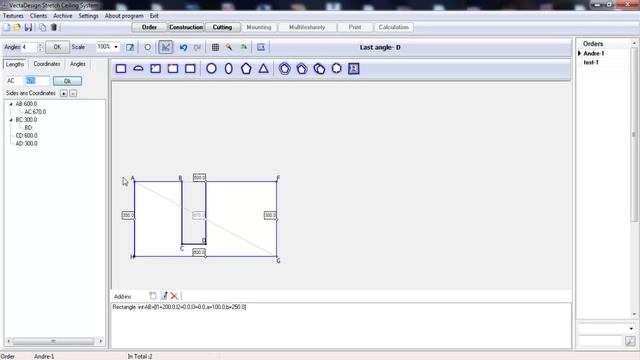
Task: Edit add-in with the pencil icon
Action: coord(164,296)
